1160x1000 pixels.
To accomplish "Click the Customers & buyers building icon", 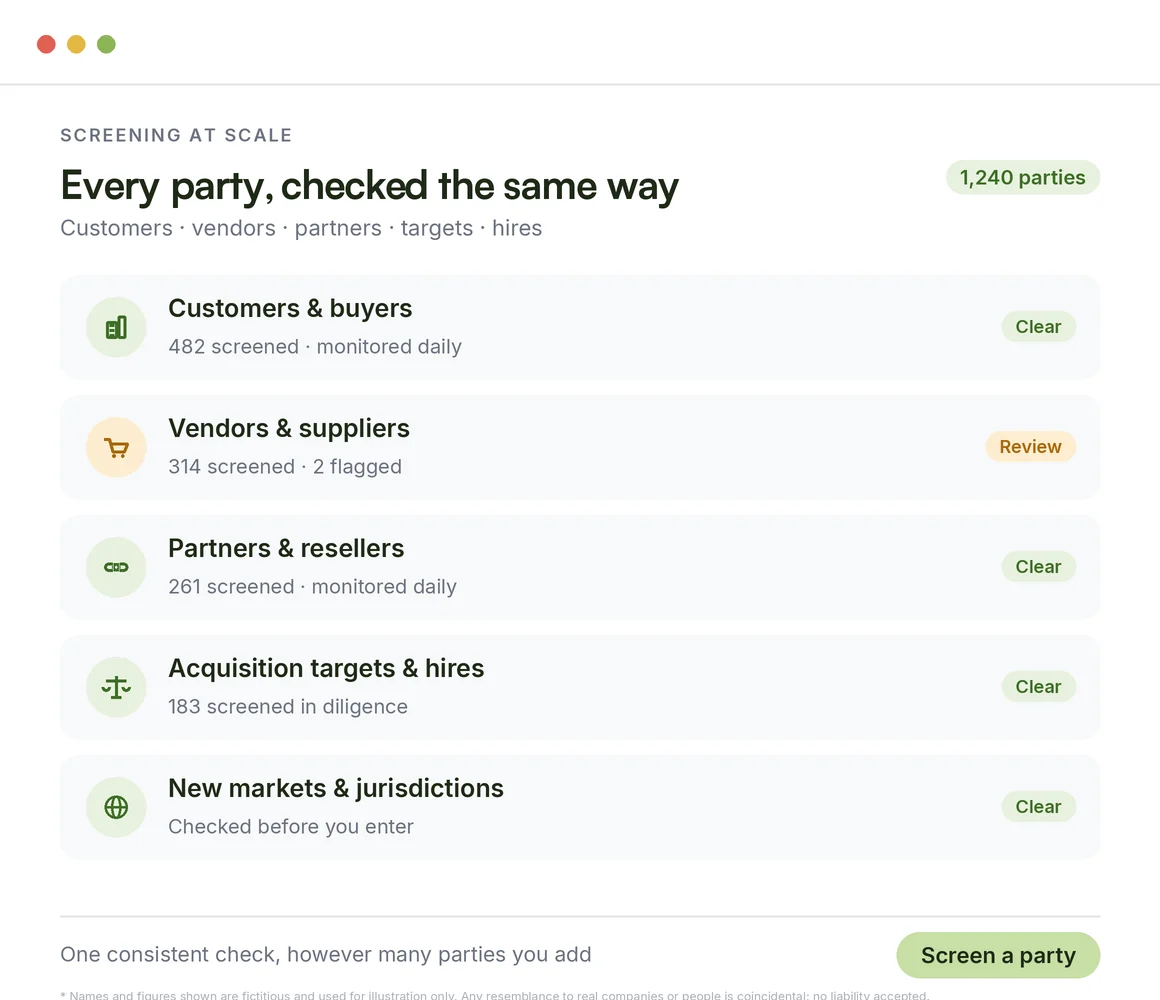I will click(x=116, y=327).
